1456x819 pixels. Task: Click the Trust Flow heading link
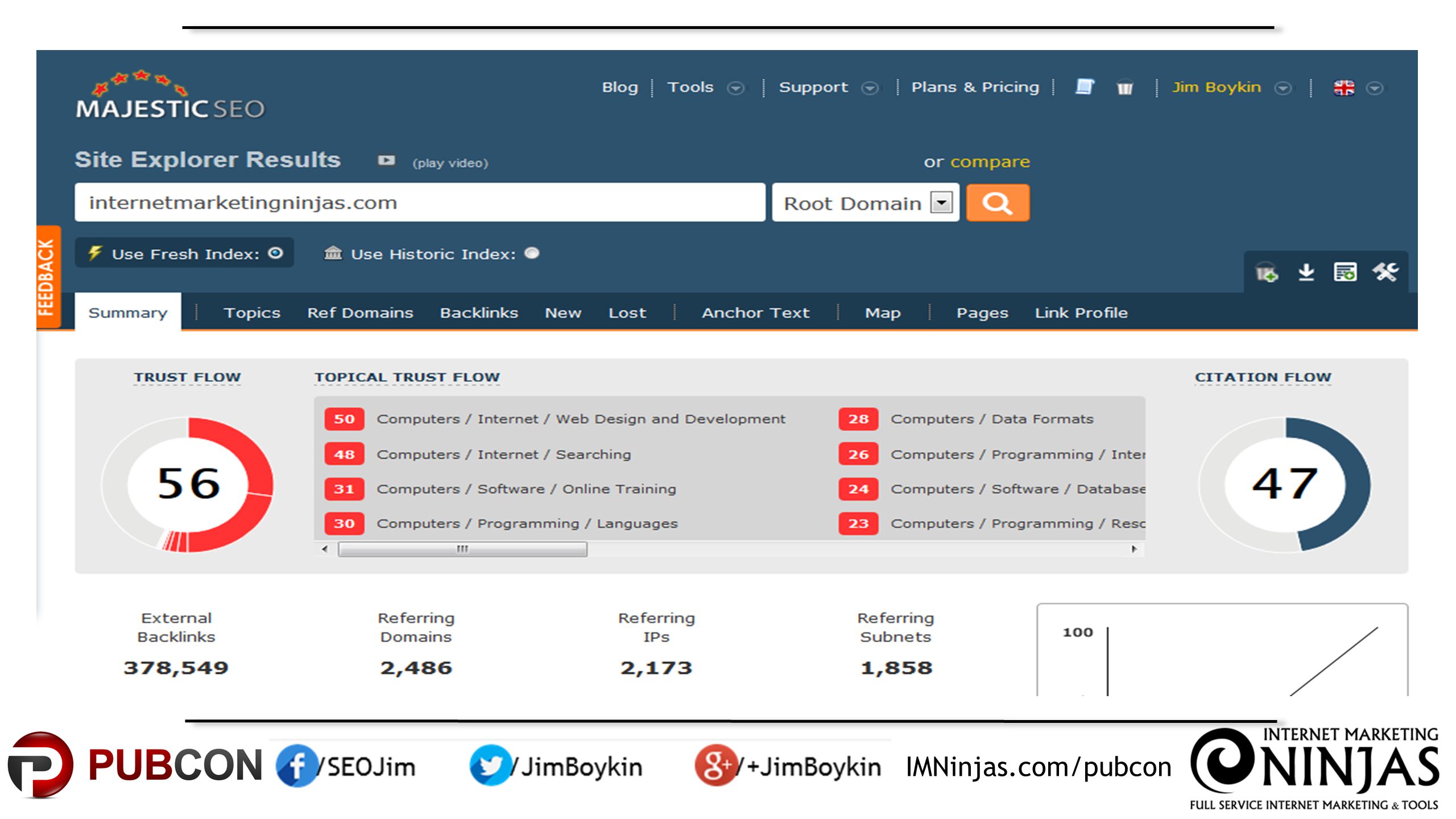click(x=188, y=377)
